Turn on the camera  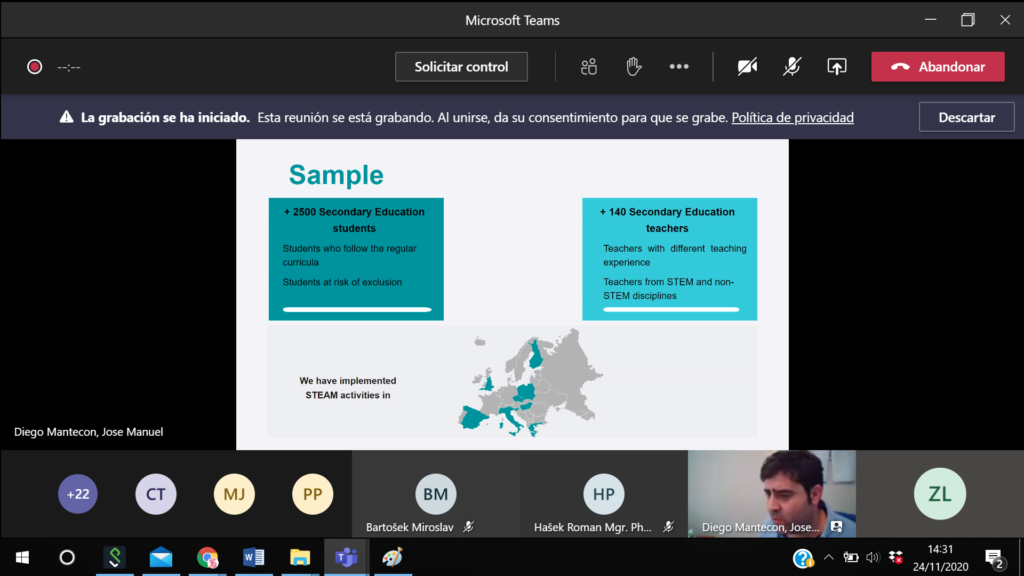click(747, 67)
